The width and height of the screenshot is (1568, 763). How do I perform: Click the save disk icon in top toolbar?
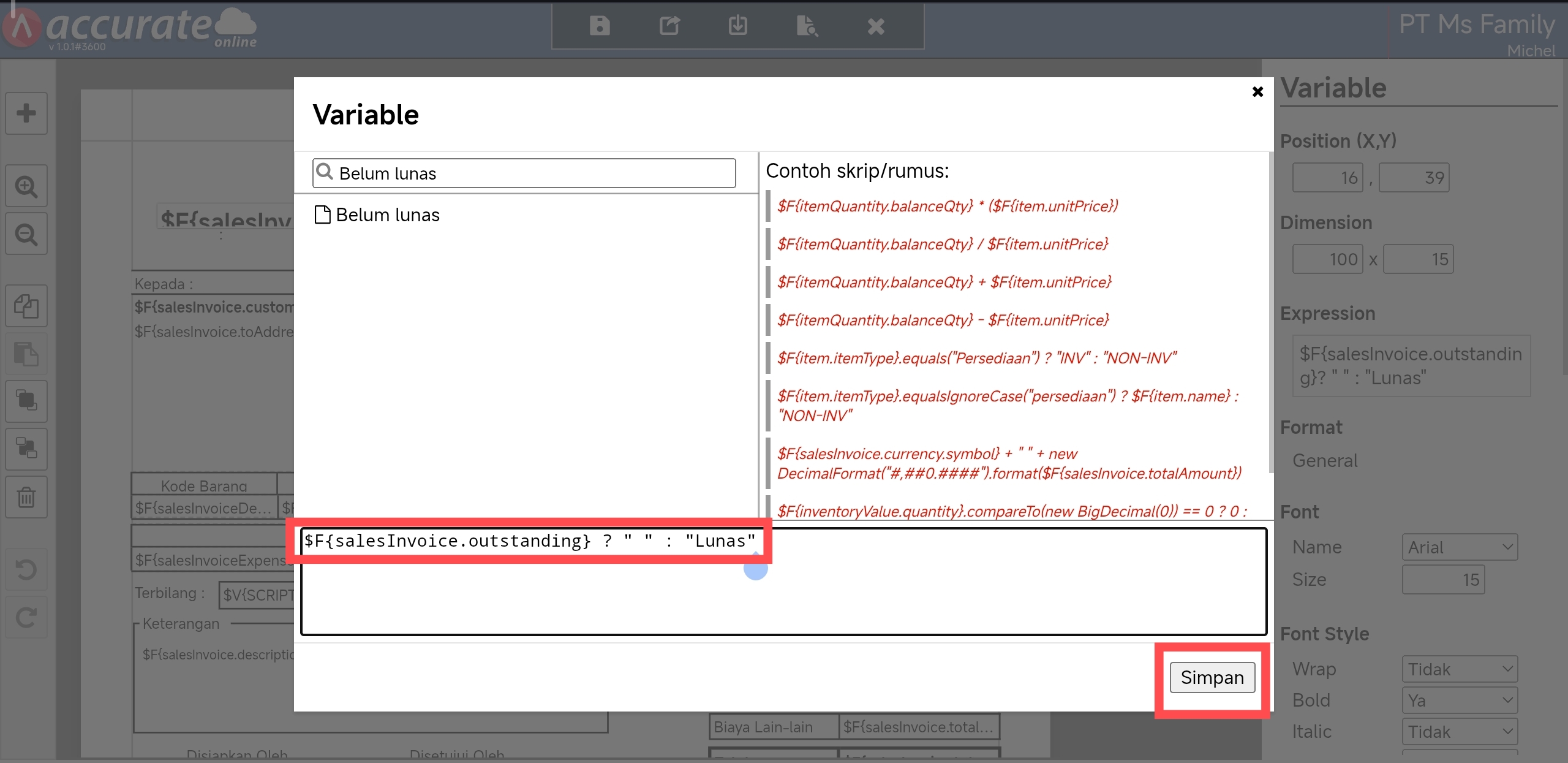[599, 26]
